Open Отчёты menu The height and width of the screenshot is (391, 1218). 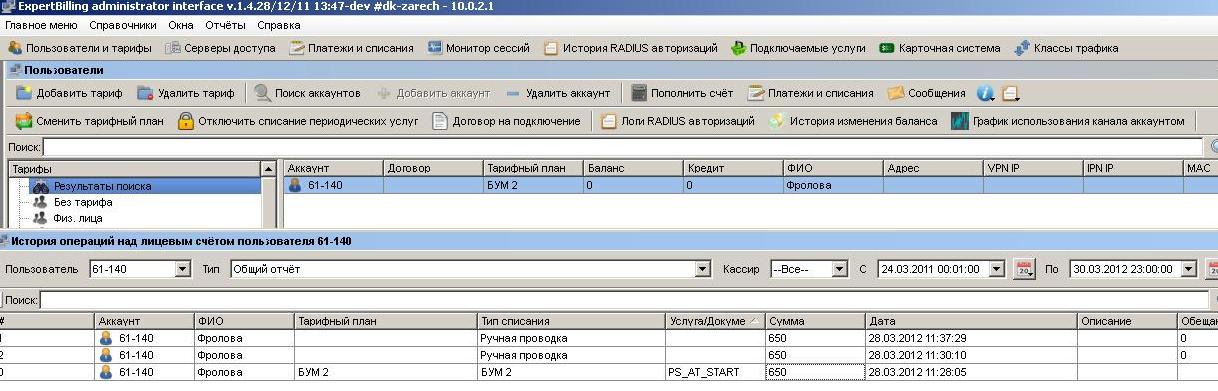tap(226, 24)
